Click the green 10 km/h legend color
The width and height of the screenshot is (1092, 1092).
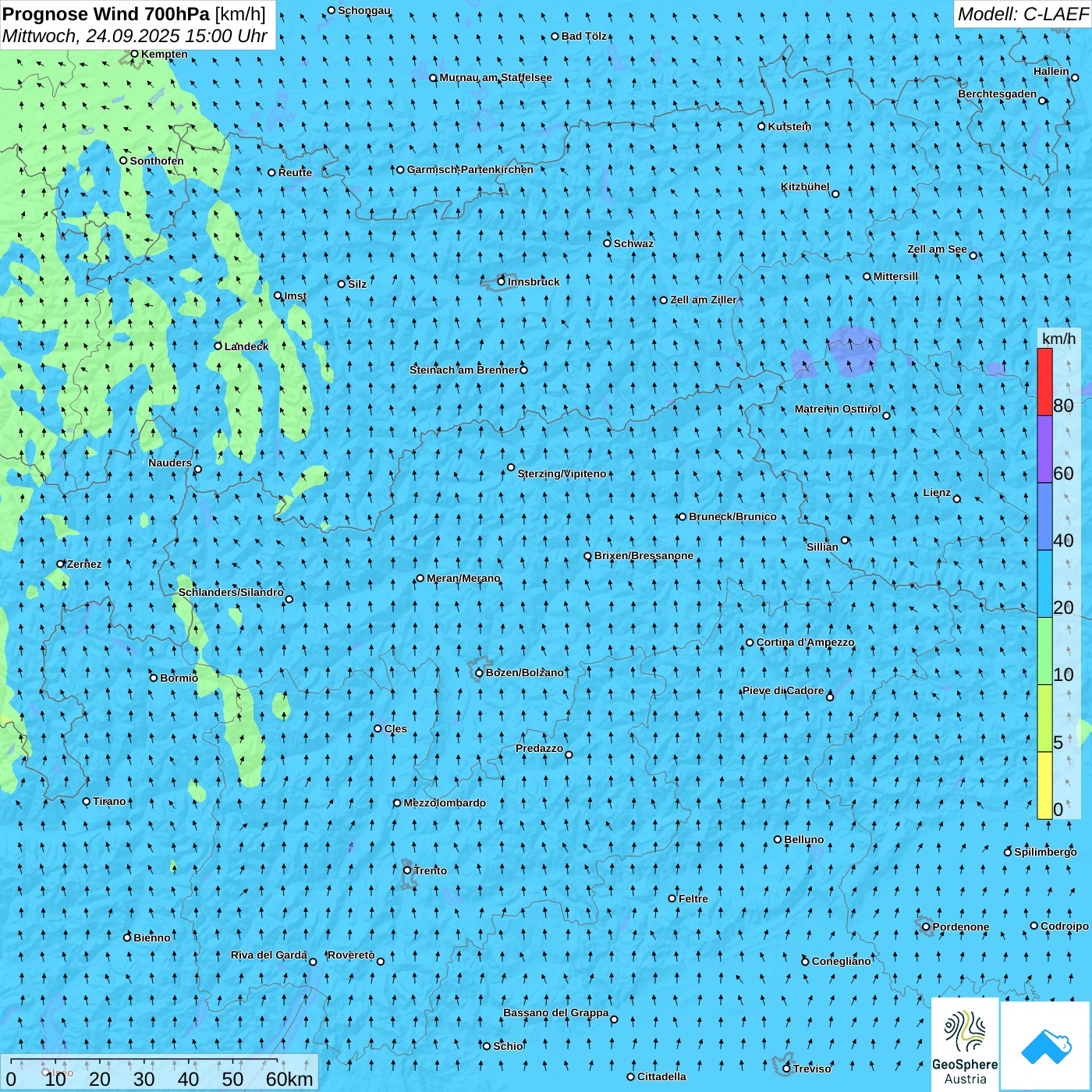click(1044, 651)
